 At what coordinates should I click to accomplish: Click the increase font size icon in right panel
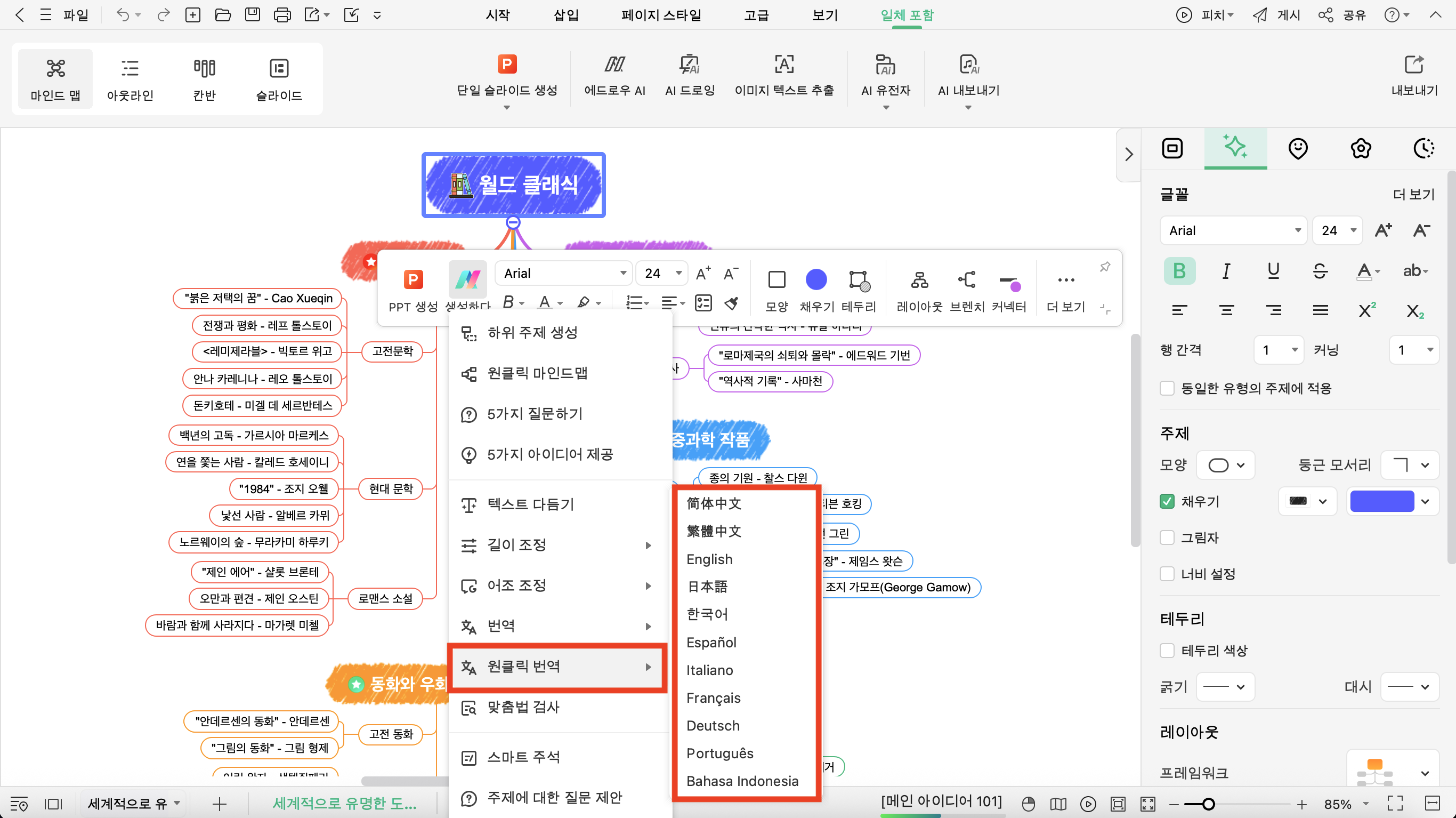tap(1383, 231)
